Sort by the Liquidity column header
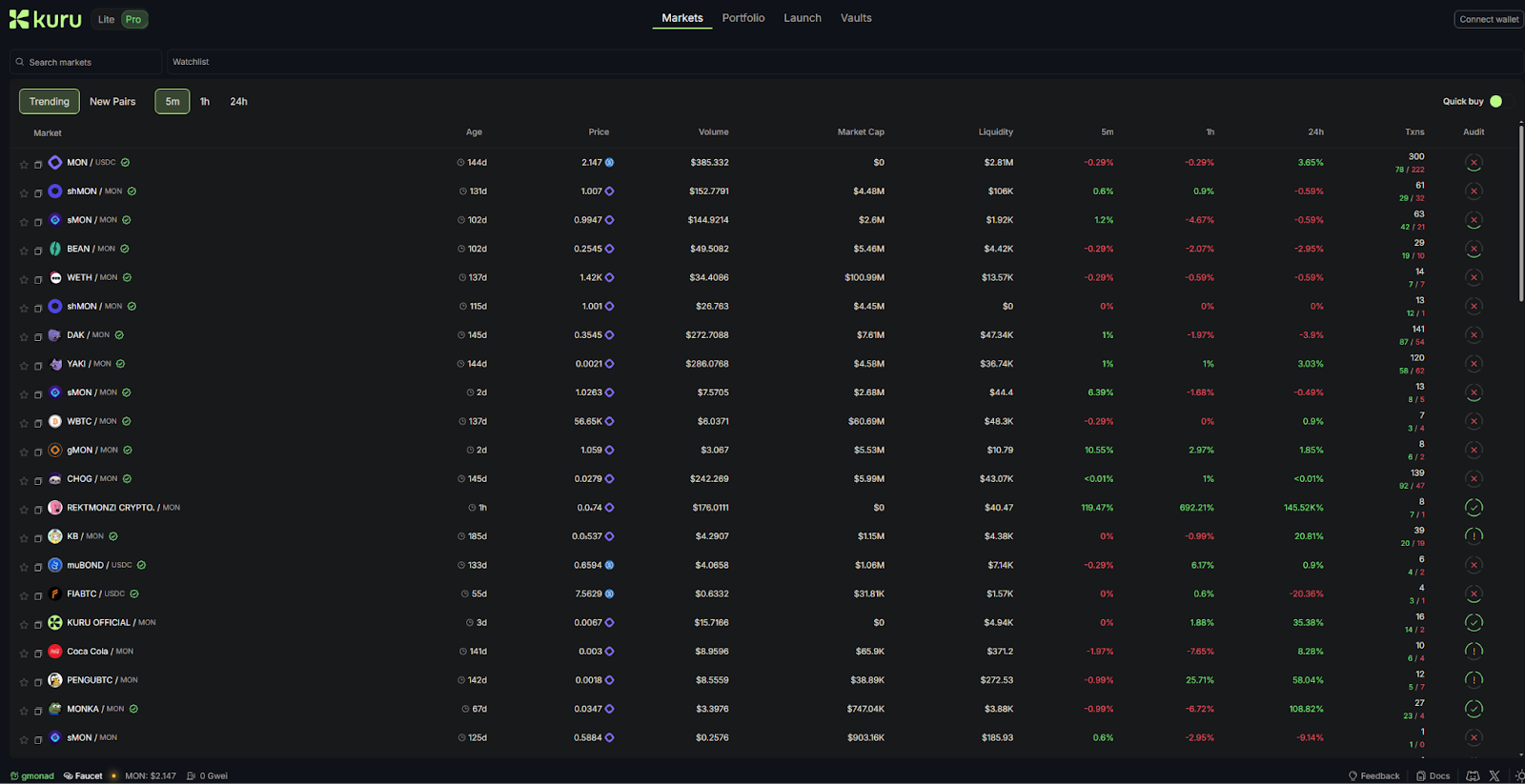Screen dimensions: 1525x784 point(995,132)
